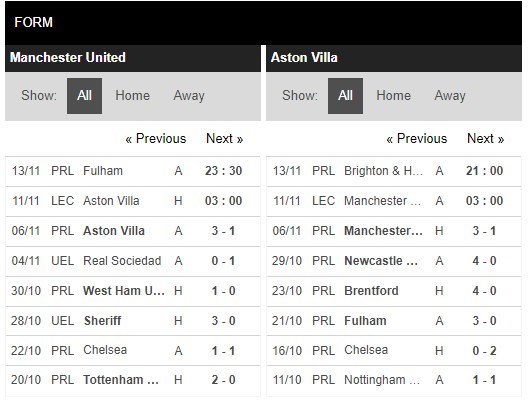Open the Fulham 13/11 fixture row
The image size is (529, 409).
(x=133, y=171)
